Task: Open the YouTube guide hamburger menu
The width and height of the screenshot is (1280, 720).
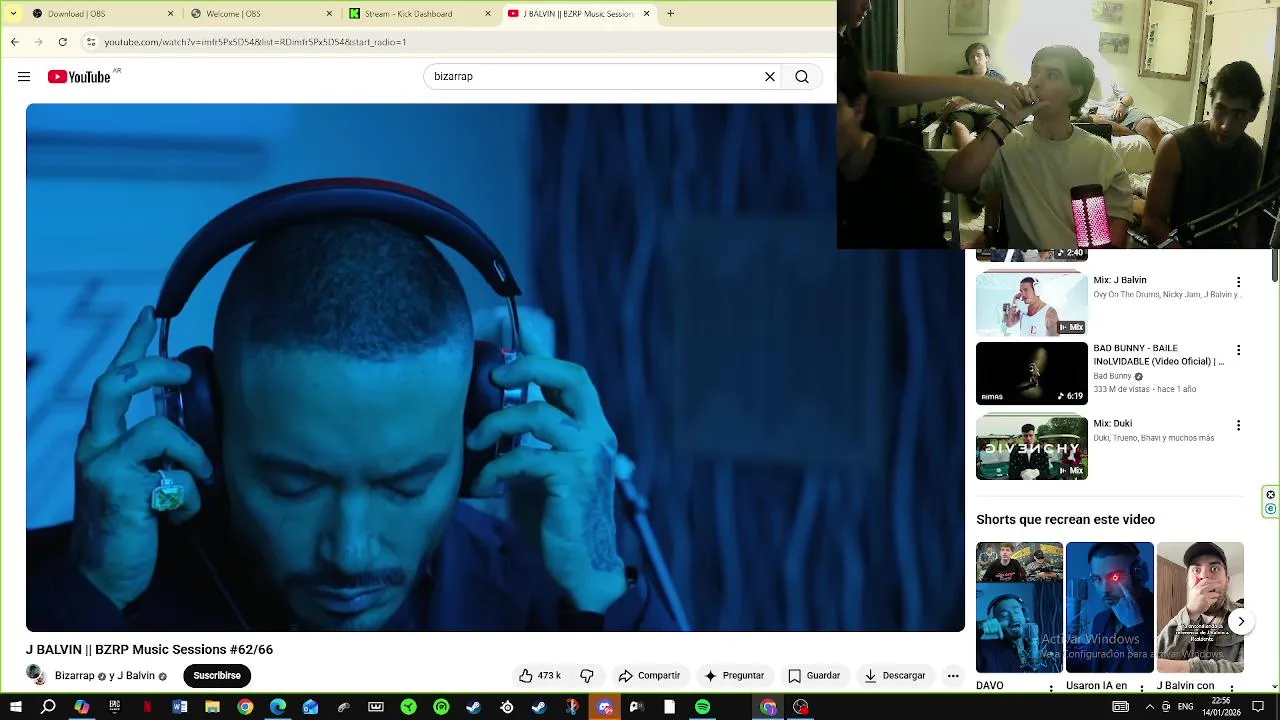Action: [x=24, y=77]
